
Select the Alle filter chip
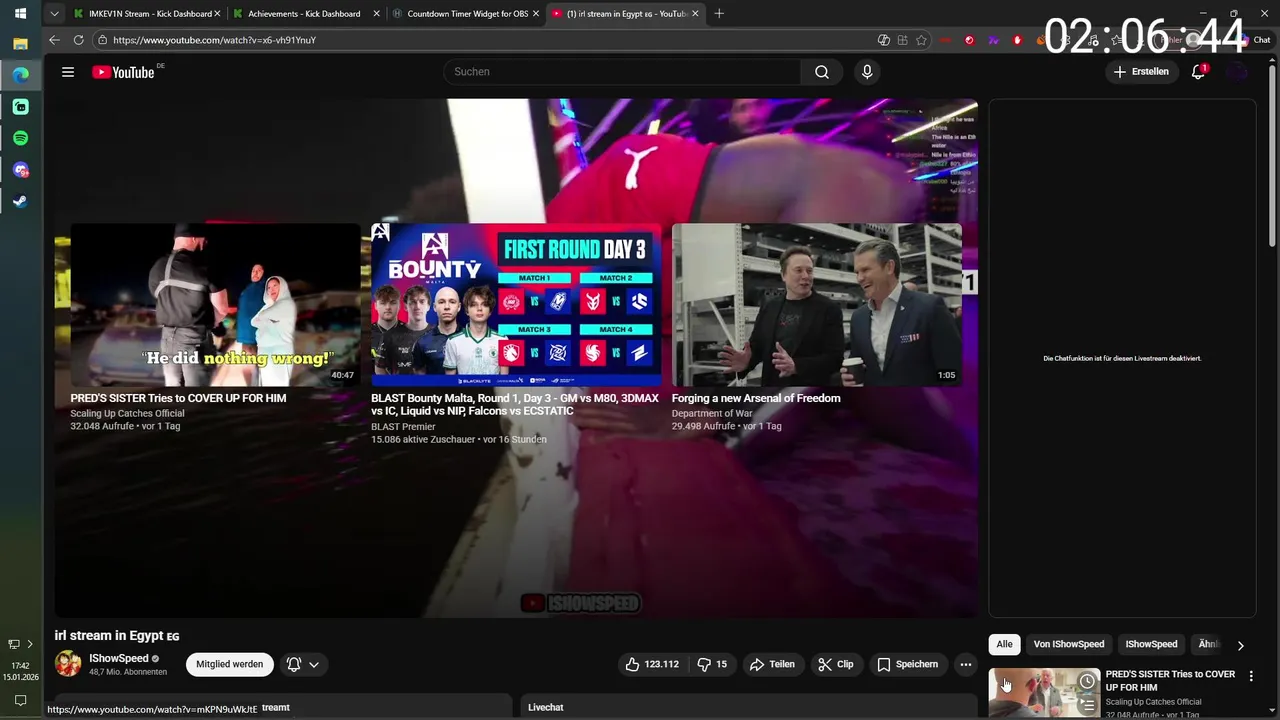click(x=1004, y=644)
